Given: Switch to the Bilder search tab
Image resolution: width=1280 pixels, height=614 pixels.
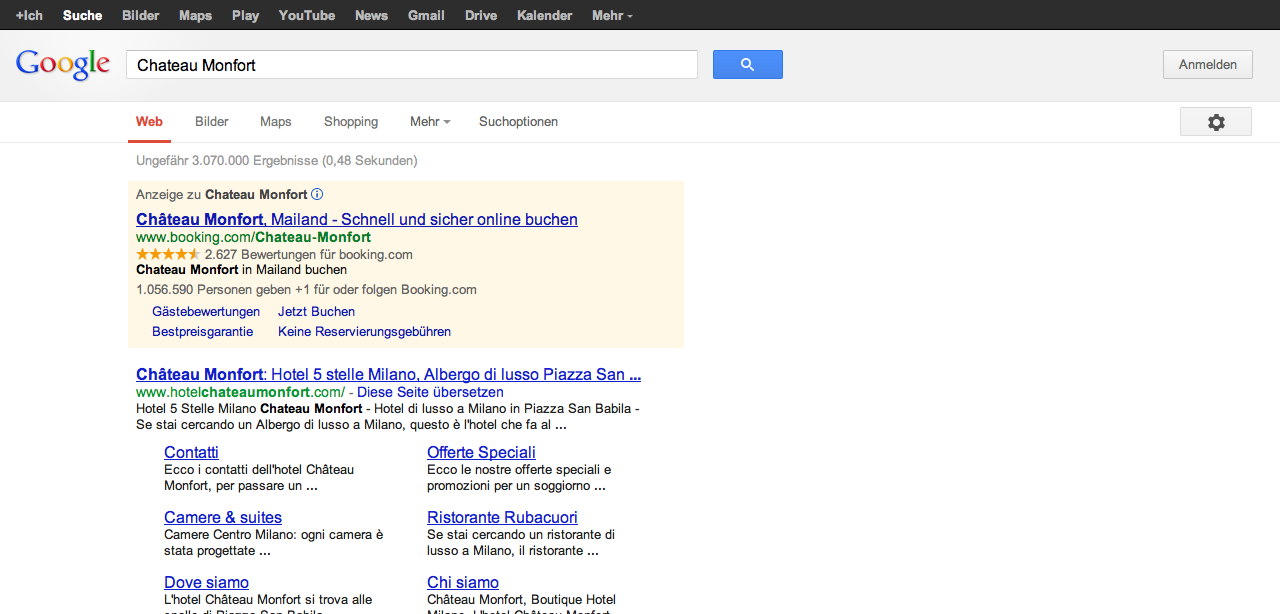Looking at the screenshot, I should [x=212, y=122].
